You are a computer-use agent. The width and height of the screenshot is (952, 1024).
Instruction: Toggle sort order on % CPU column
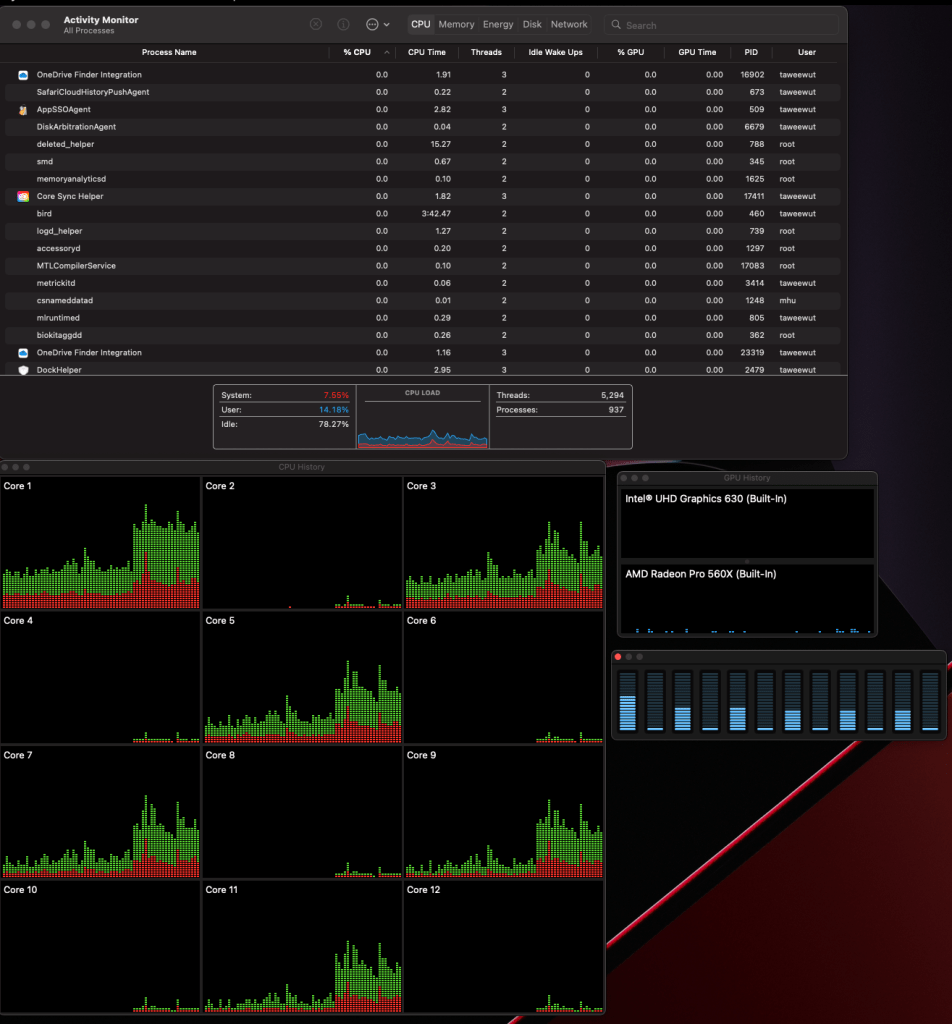tap(357, 52)
